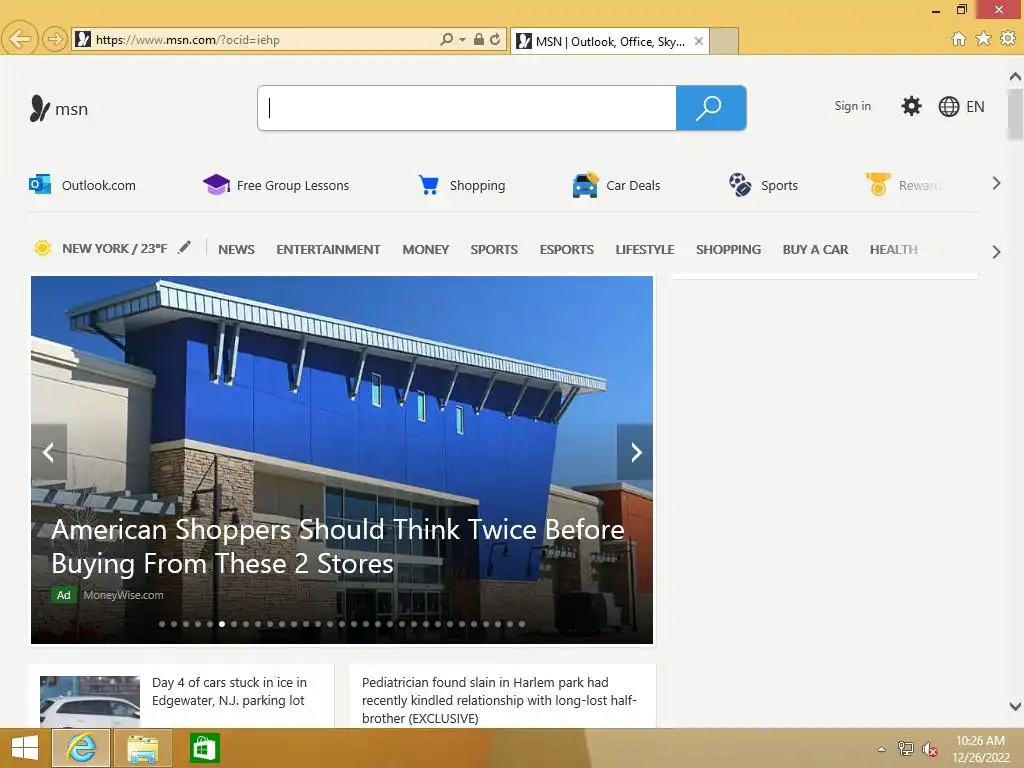The height and width of the screenshot is (768, 1024).
Task: Expand the category menu with right chevron
Action: 996,252
